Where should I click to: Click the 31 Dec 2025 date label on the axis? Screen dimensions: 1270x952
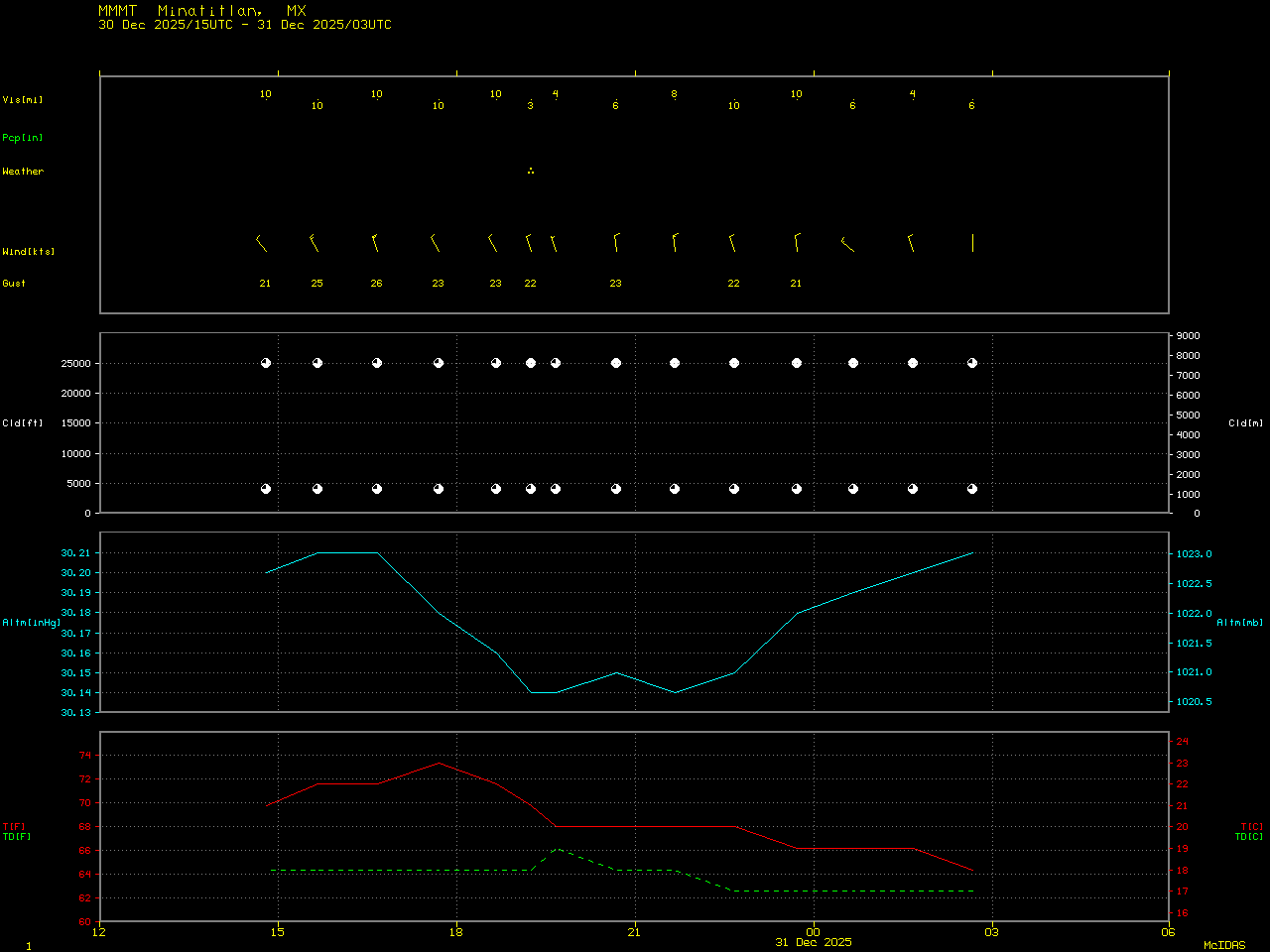814,942
